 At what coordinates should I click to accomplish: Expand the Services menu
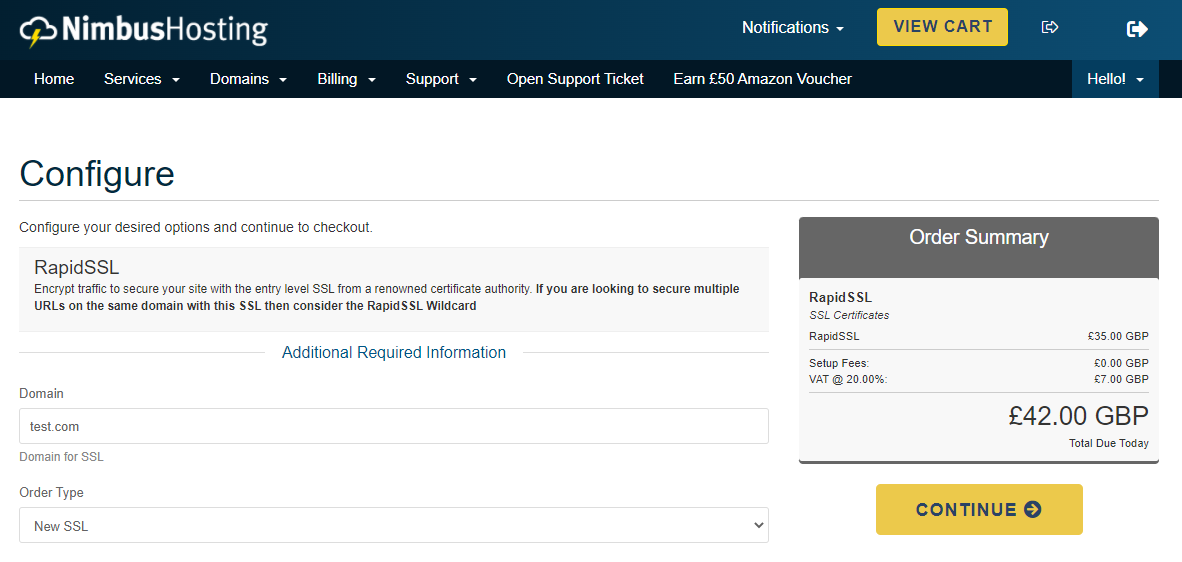click(x=142, y=78)
